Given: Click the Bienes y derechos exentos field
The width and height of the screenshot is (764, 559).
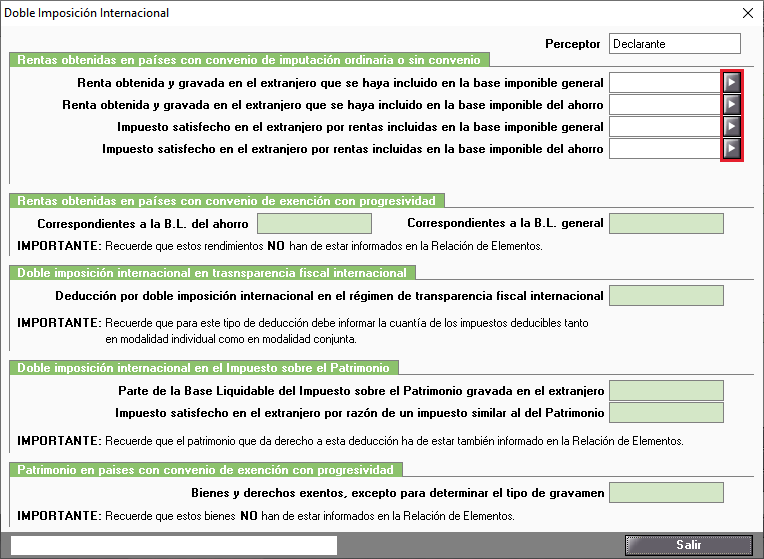Looking at the screenshot, I should tap(667, 493).
